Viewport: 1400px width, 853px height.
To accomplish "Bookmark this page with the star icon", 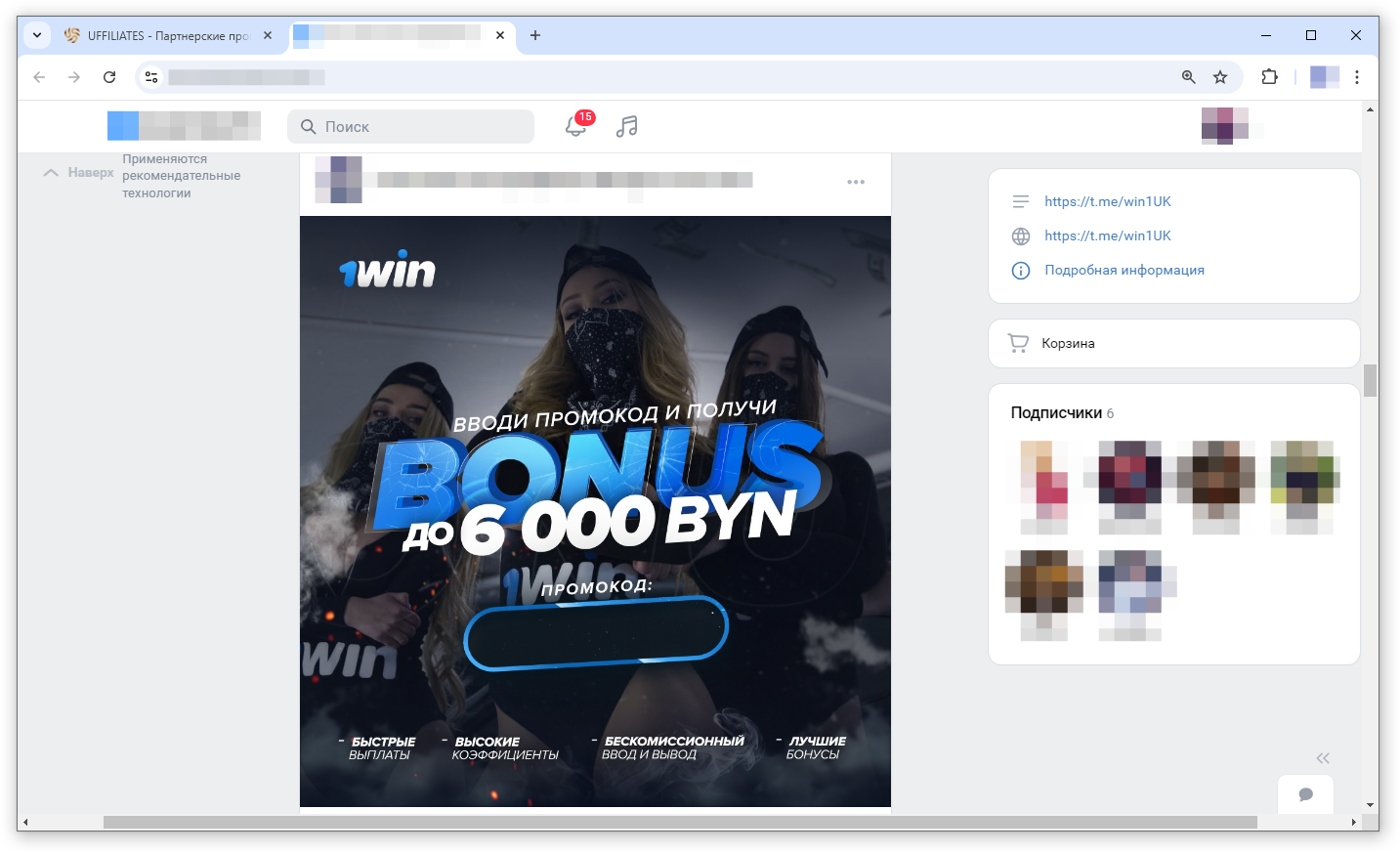I will (x=1220, y=77).
